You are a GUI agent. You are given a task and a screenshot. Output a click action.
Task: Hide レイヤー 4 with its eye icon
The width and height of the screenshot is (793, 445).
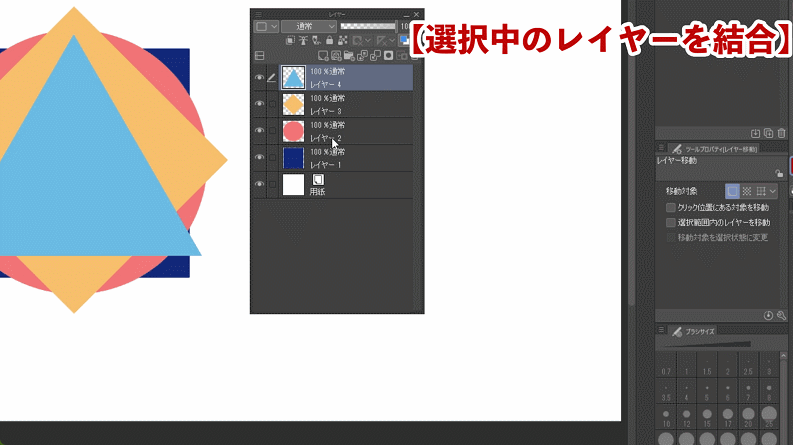click(x=259, y=78)
